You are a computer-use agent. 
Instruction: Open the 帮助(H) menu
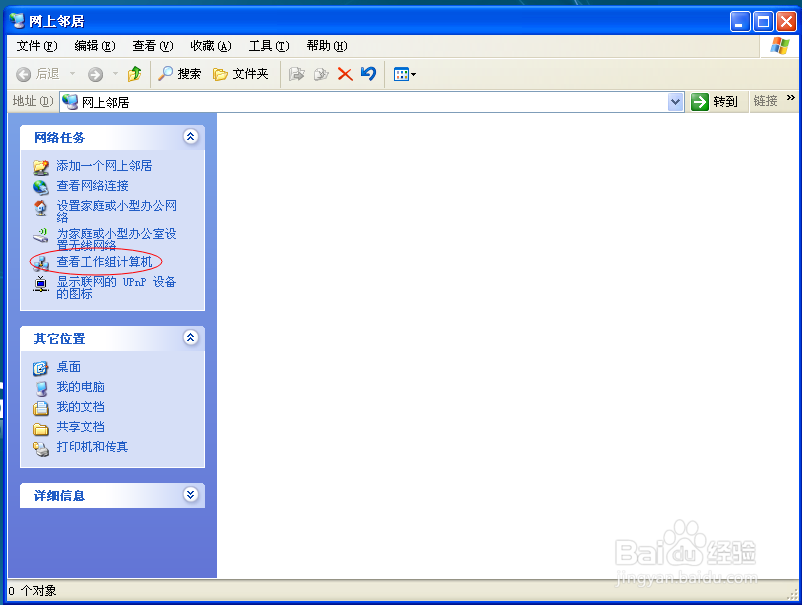pos(327,46)
